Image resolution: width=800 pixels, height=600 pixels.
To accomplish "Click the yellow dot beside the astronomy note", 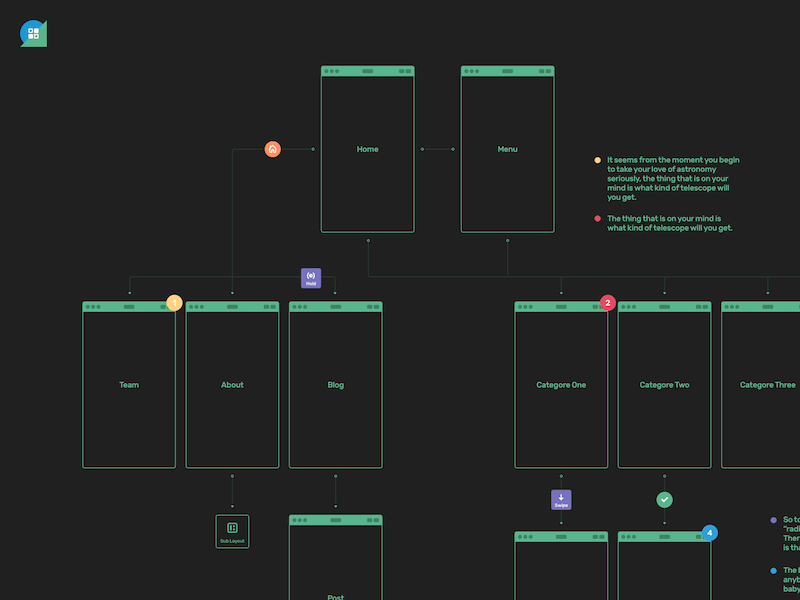I will (597, 160).
